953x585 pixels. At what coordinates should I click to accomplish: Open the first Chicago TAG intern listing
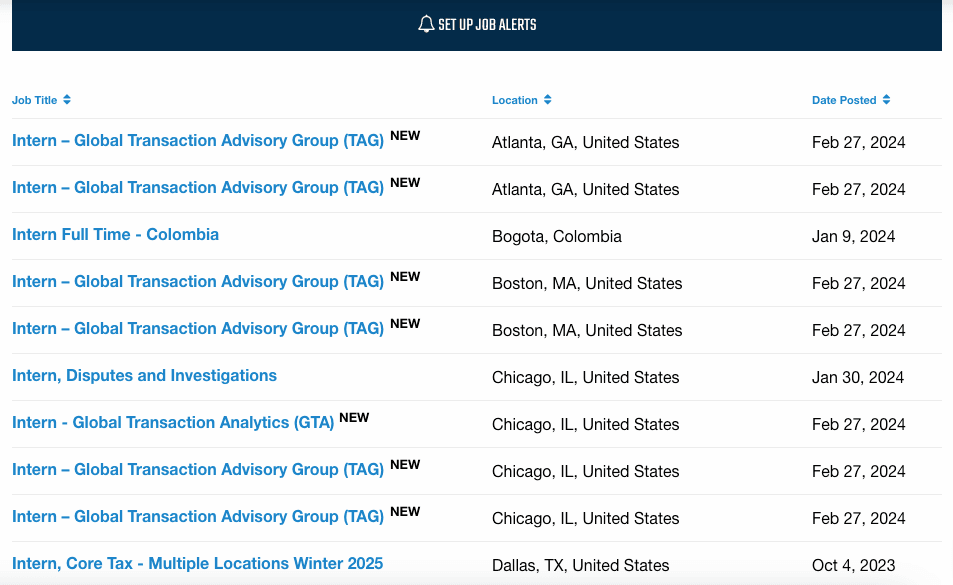click(x=198, y=470)
